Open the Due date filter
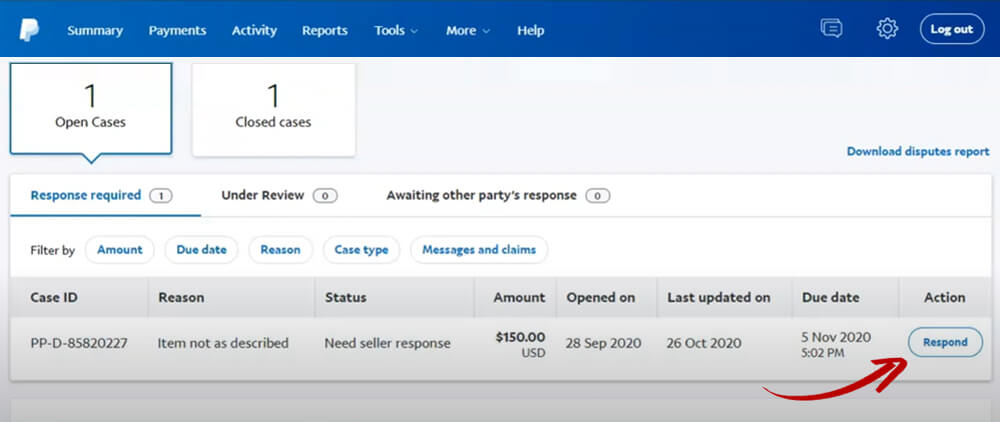Image resolution: width=1000 pixels, height=422 pixels. (202, 250)
